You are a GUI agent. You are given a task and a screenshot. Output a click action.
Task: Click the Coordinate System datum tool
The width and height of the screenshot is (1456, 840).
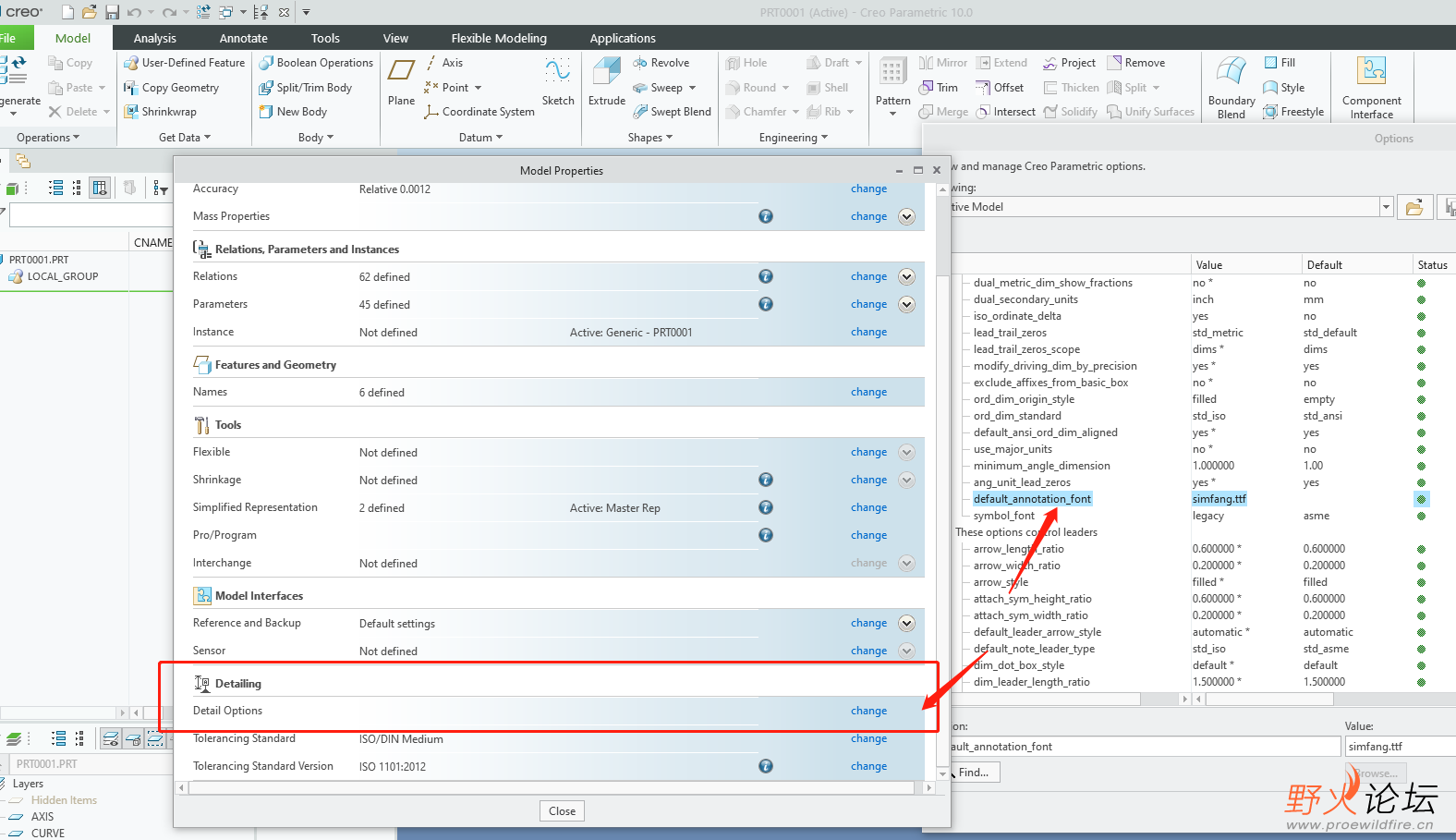coord(479,112)
